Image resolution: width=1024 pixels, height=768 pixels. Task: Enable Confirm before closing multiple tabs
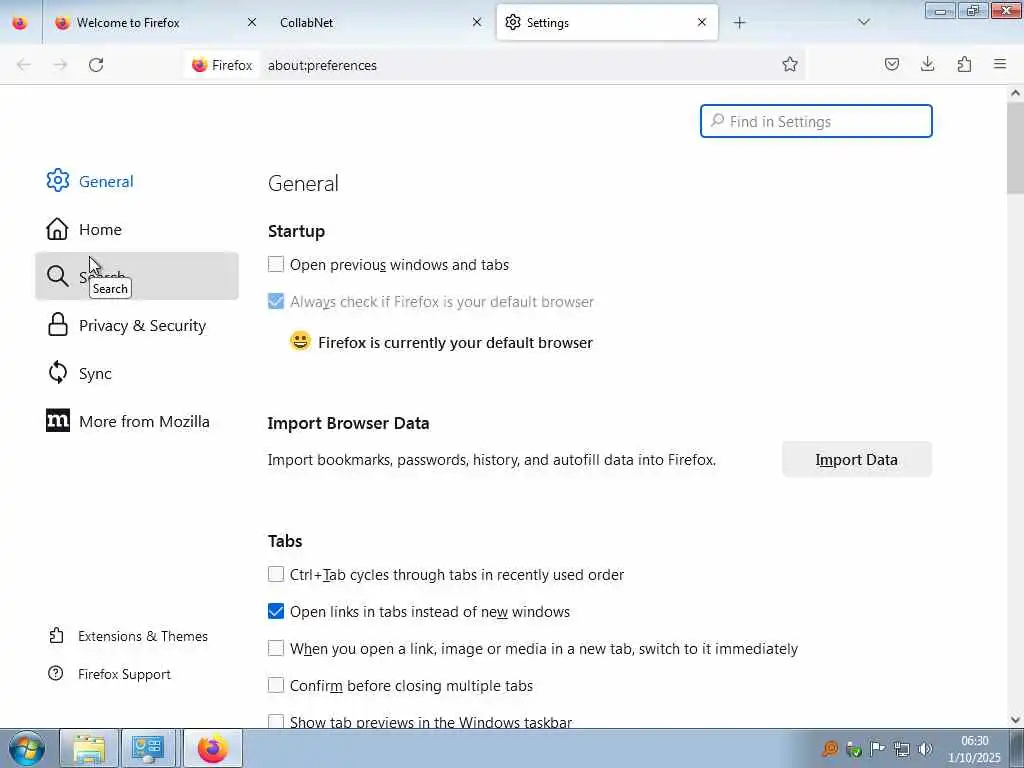click(x=276, y=685)
